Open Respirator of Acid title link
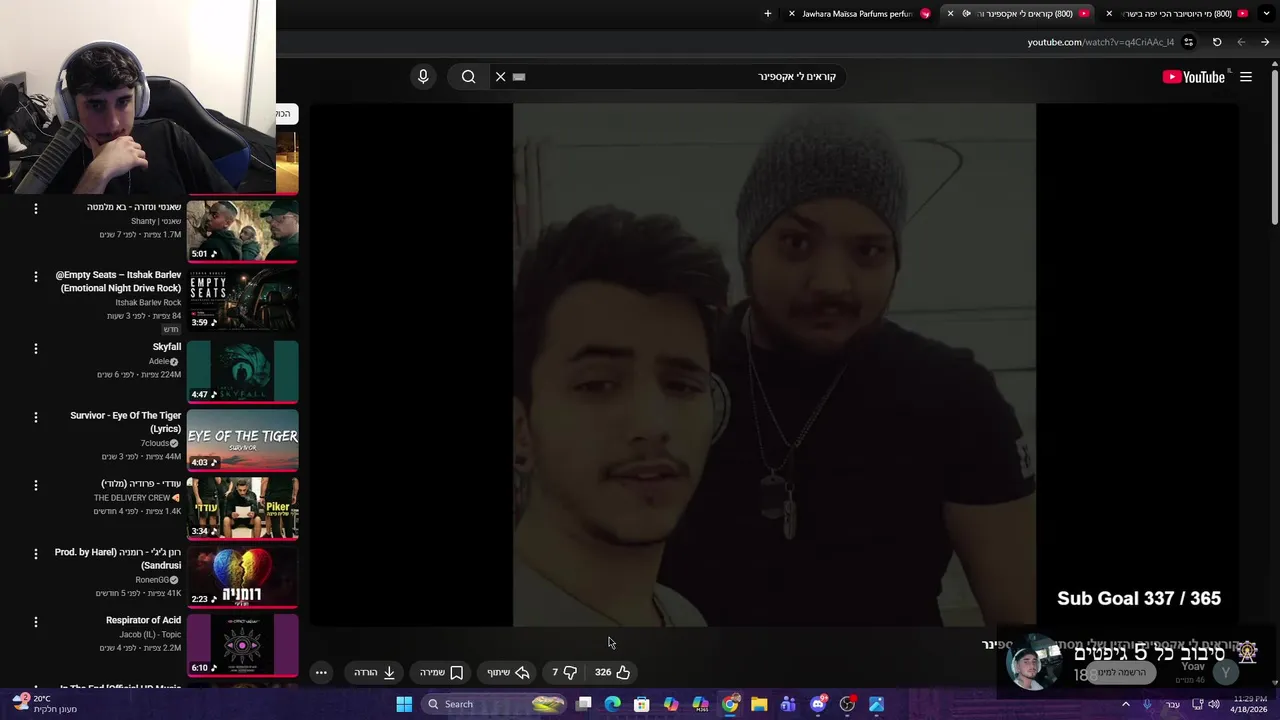The image size is (1280, 720). pos(143,620)
